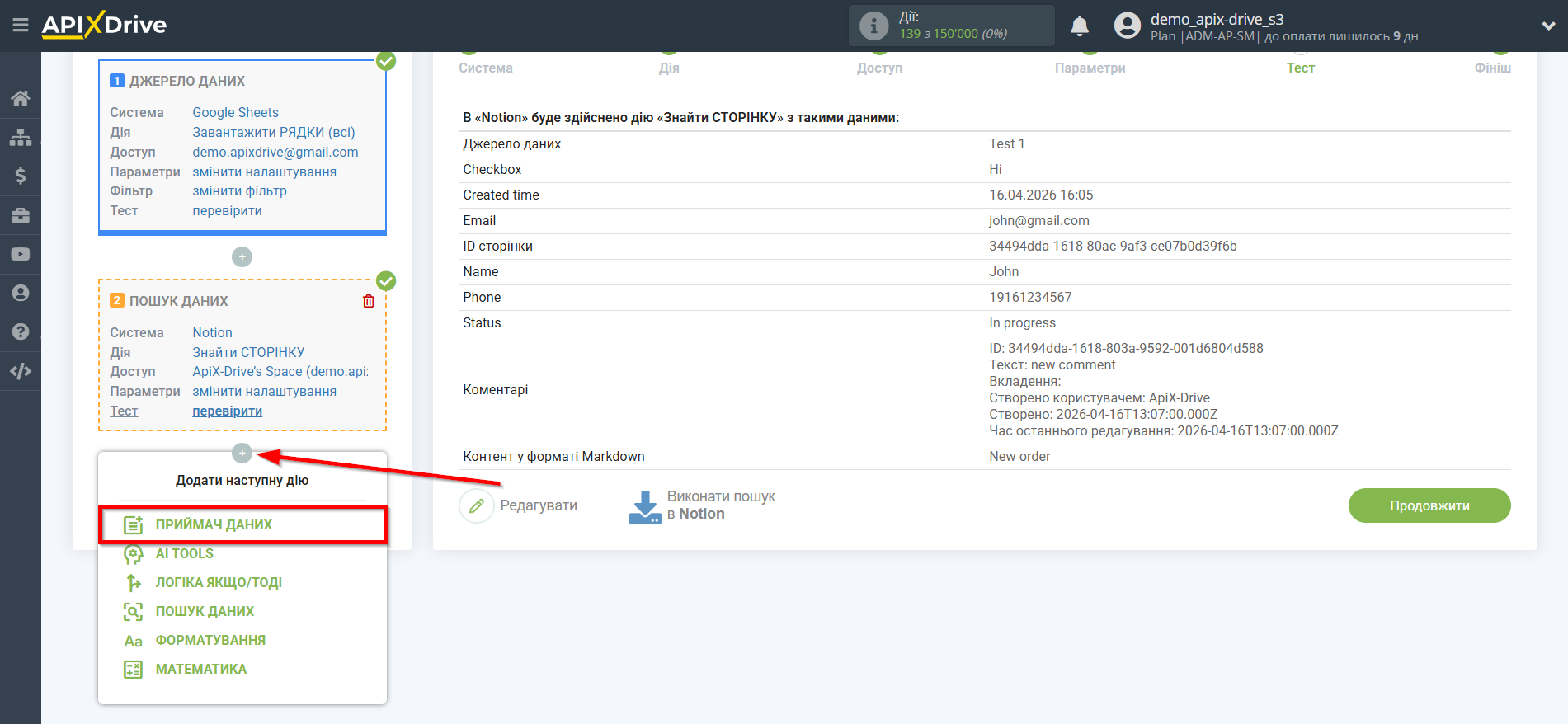Open the API code sidebar icon
The image size is (1568, 724).
tap(21, 371)
